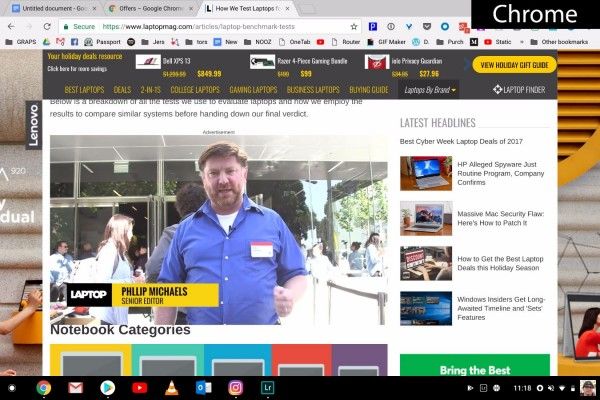Click the Mac Security Flaw article thumbnail
Viewport: 600px width, 400px height.
pyautogui.click(x=426, y=218)
